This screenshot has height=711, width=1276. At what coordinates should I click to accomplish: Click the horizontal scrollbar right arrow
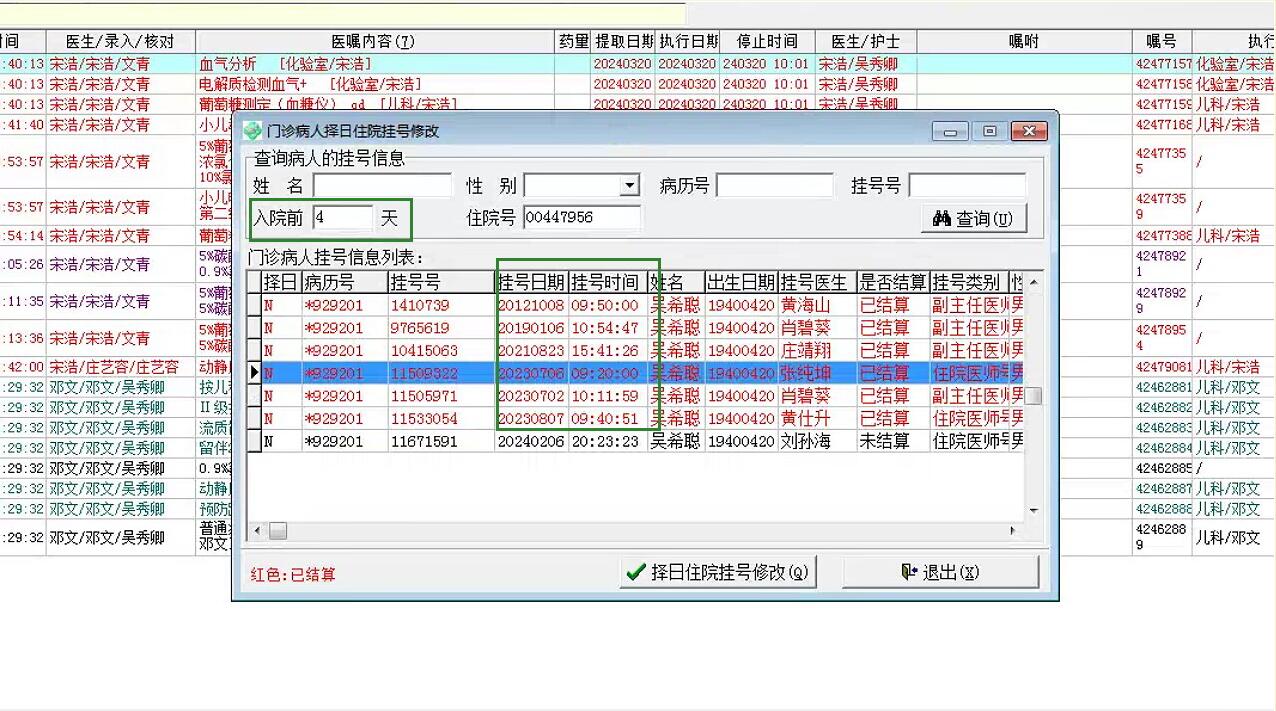click(1013, 530)
